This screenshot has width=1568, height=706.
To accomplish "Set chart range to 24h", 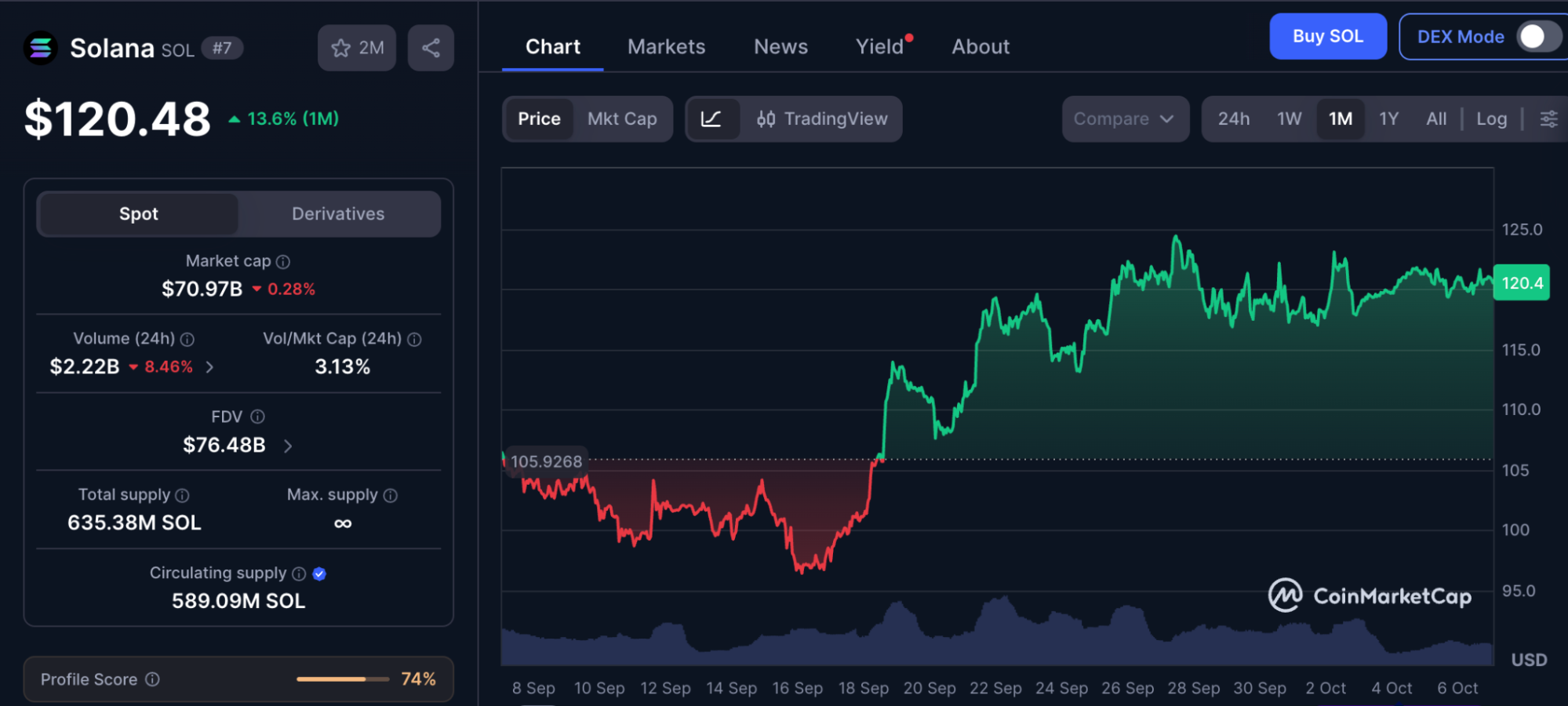I will coord(1233,119).
